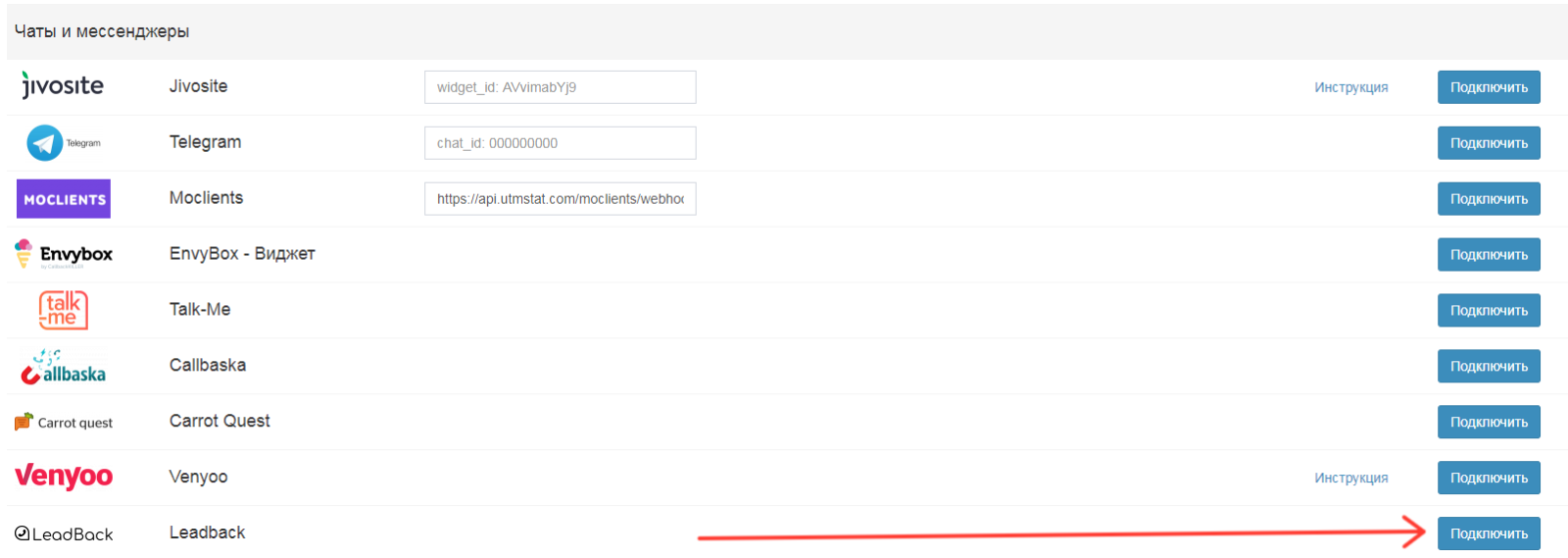The width and height of the screenshot is (1568, 558).
Task: Click the Telegram paper-plane logo
Action: click(45, 143)
